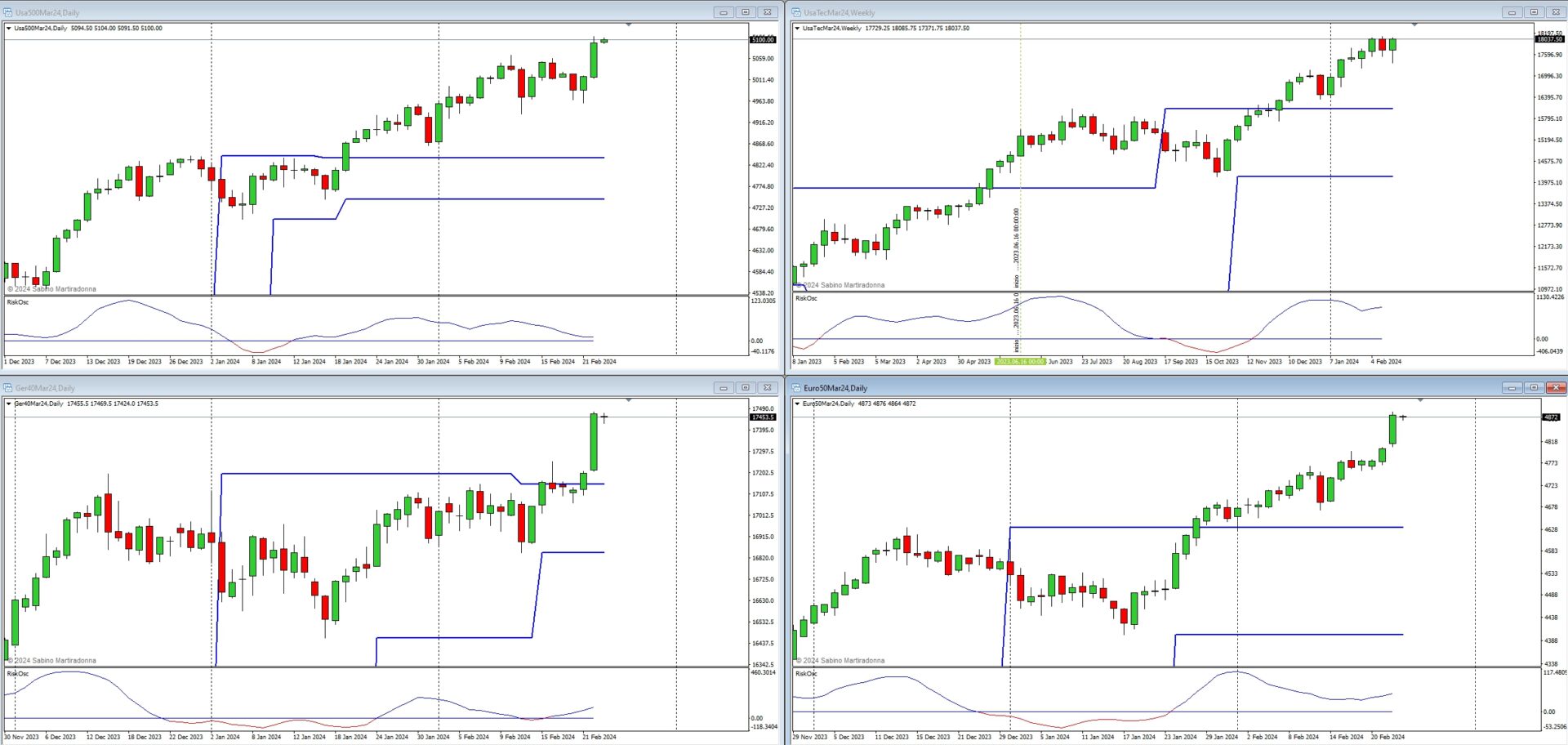Viewport: 1568px width, 745px height.
Task: Maximize the Ger40Mar24 Daily chart window
Action: coord(745,388)
